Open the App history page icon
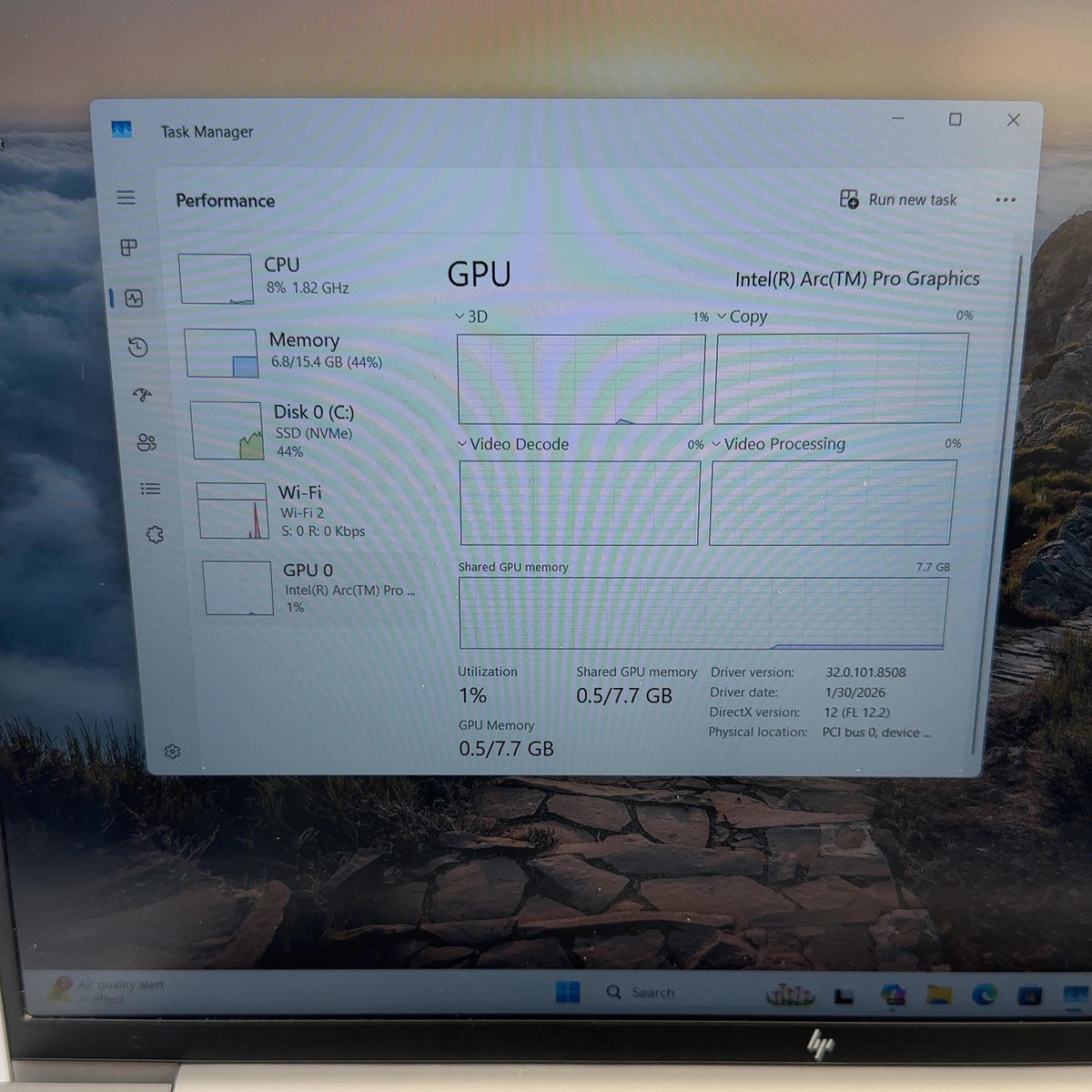 point(138,347)
